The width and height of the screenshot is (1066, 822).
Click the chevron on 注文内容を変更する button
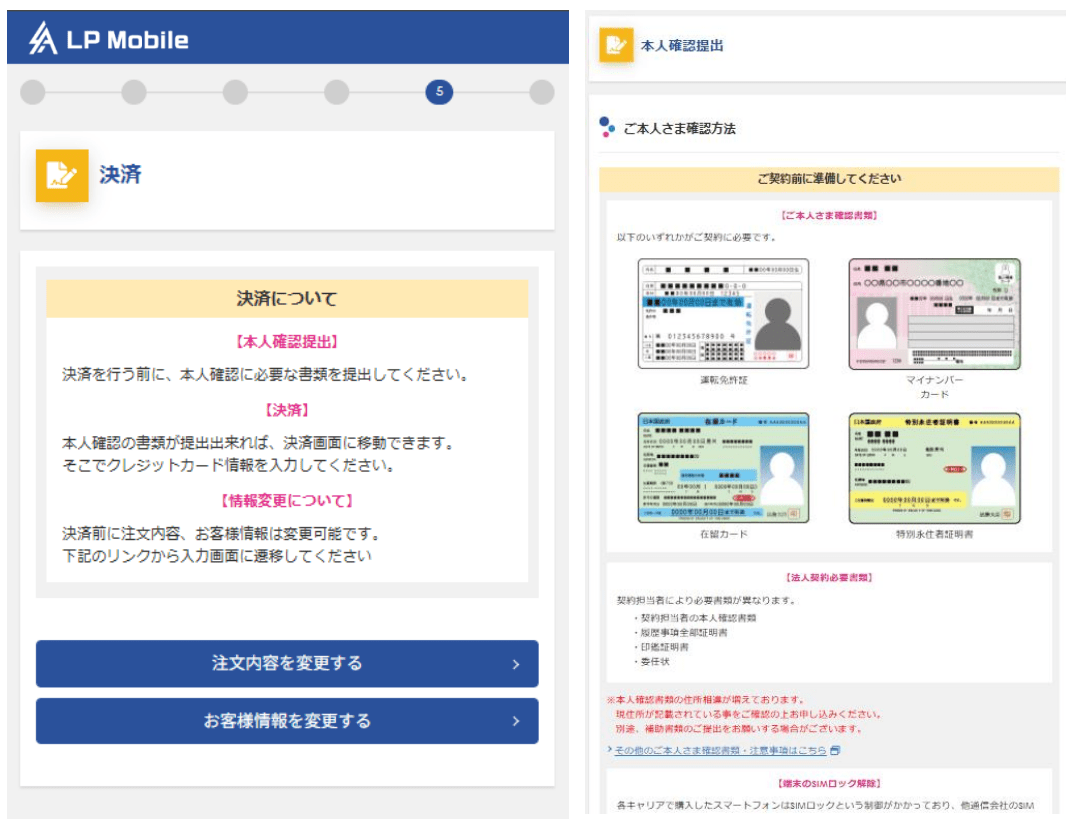[x=515, y=664]
